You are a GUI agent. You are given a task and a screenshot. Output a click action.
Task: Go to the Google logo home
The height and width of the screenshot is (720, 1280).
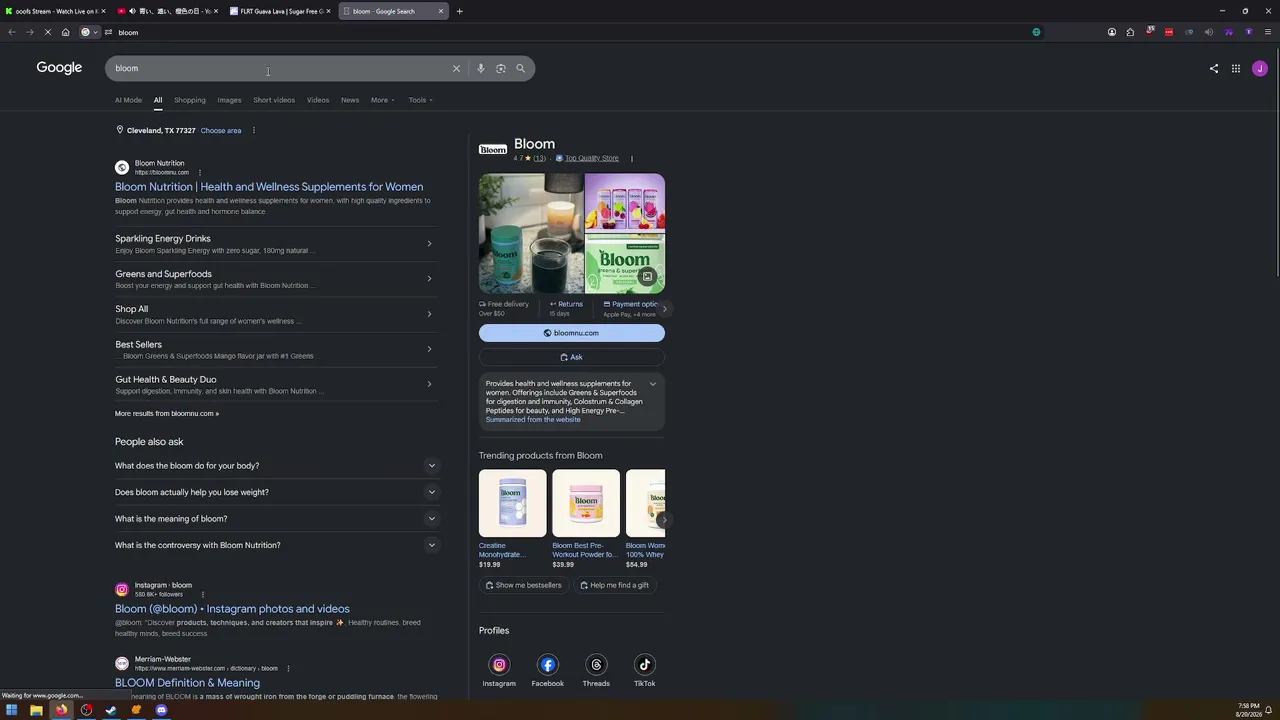coord(59,67)
